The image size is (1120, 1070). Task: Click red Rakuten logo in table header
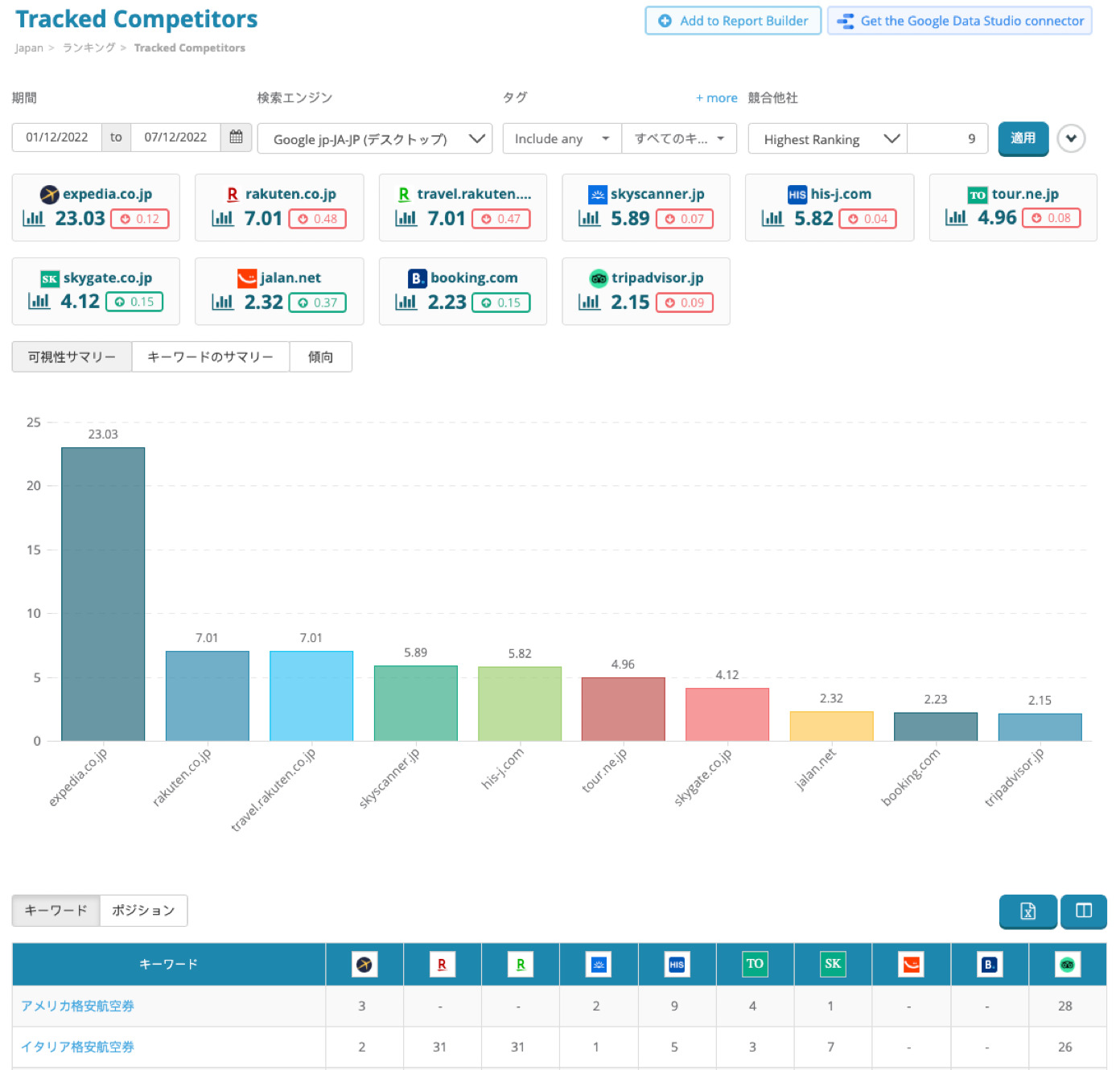(x=442, y=964)
